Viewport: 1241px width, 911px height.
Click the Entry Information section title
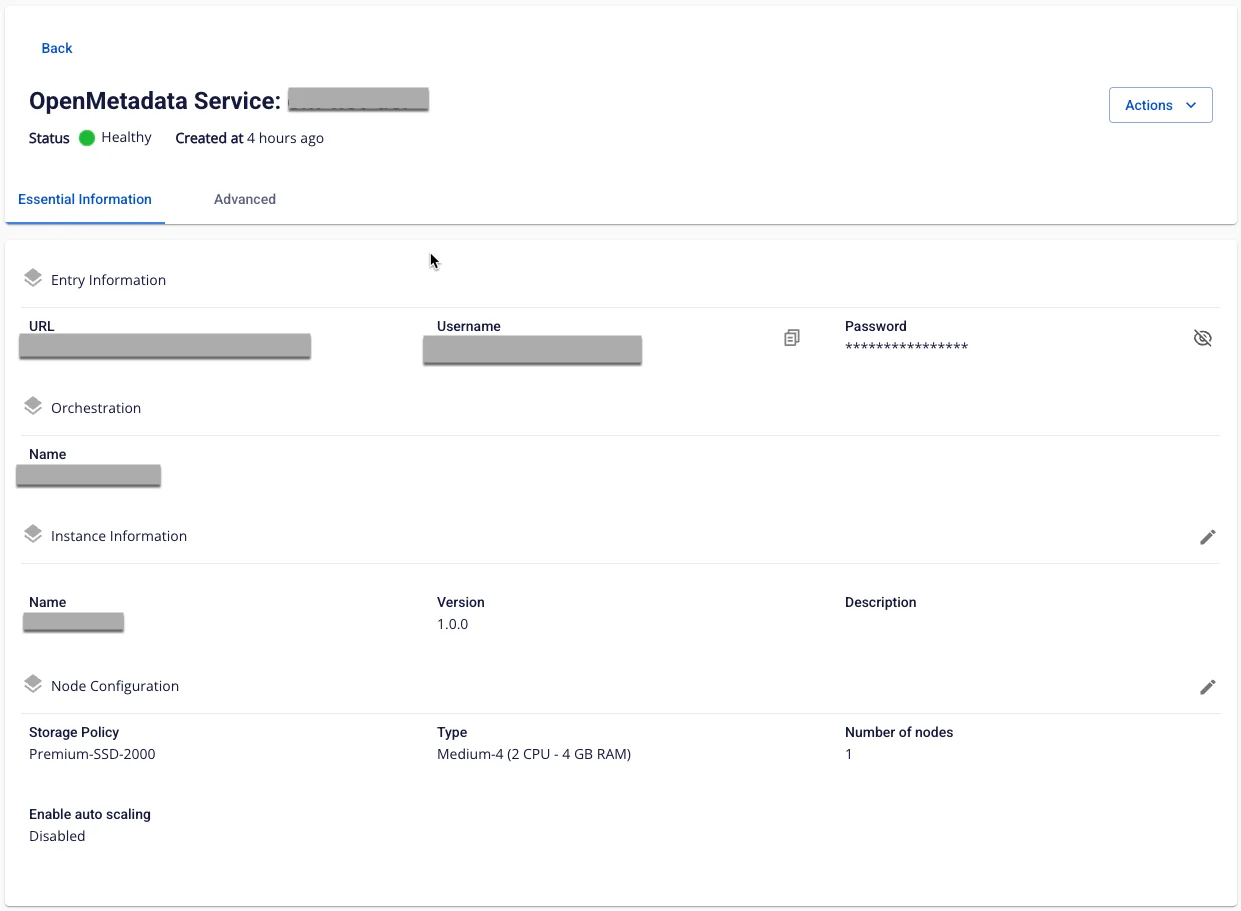[x=108, y=280]
